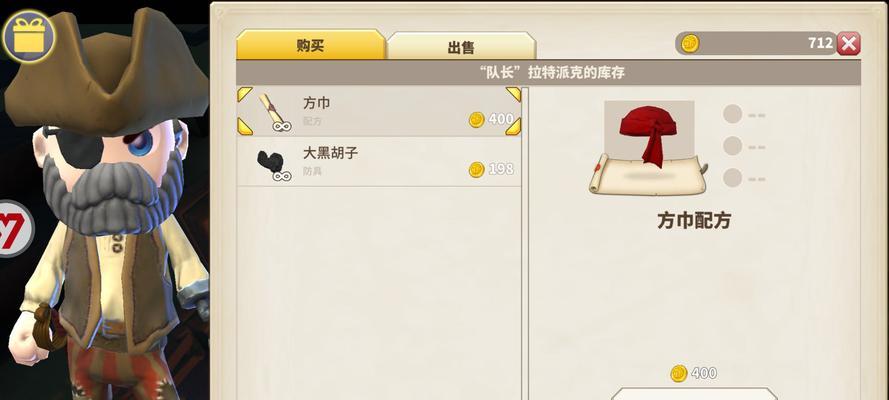This screenshot has width=889, height=400.
Task: Click the 712 coin balance bar
Action: [x=755, y=43]
